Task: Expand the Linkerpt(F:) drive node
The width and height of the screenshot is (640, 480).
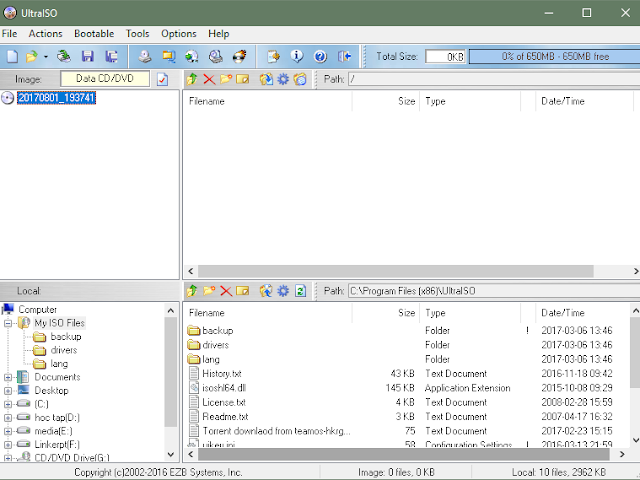Action: click(8, 445)
